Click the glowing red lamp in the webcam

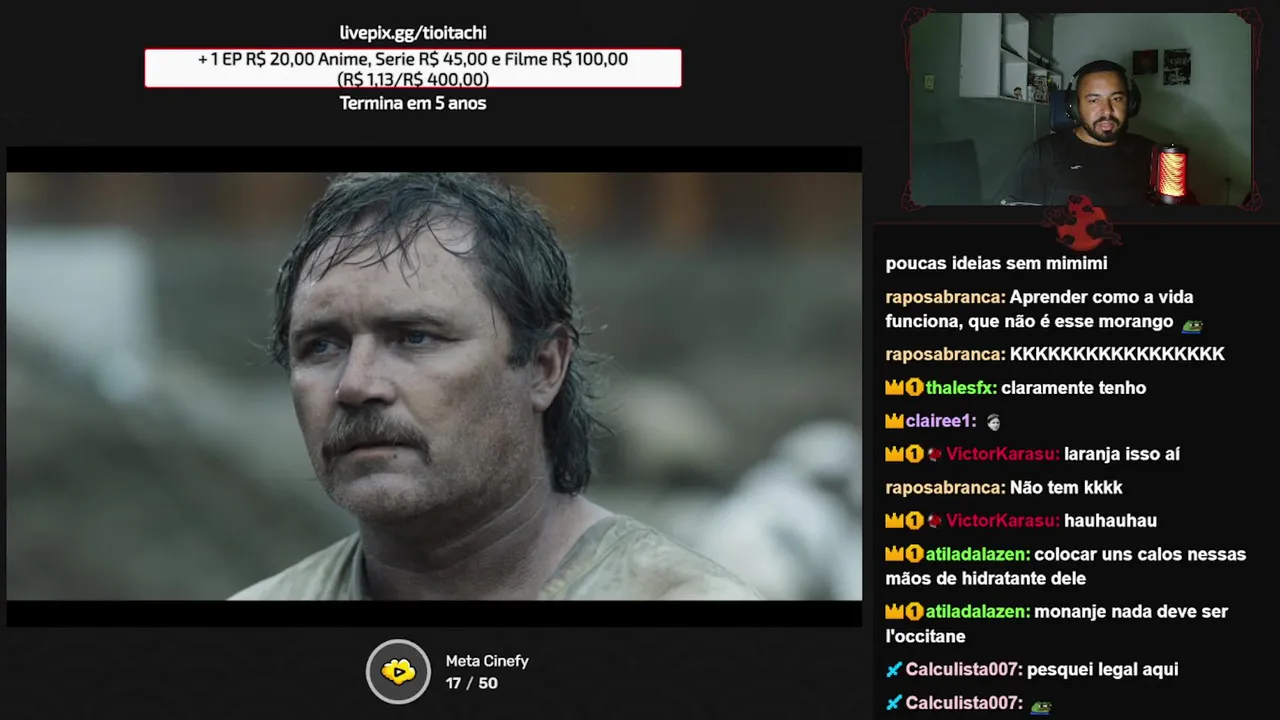pos(1171,172)
